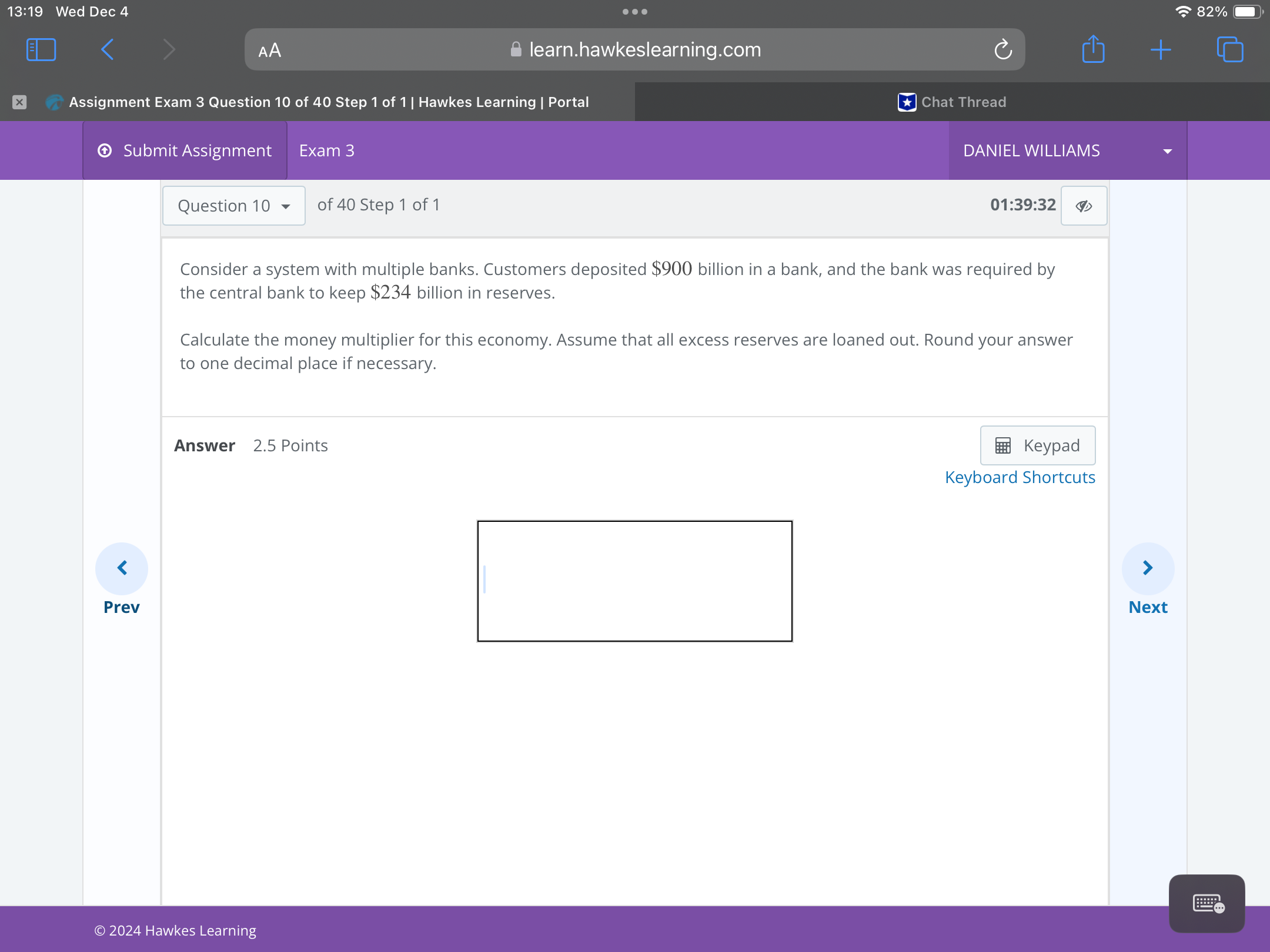The width and height of the screenshot is (1270, 952).
Task: Go back using browser back arrow
Action: point(108,50)
